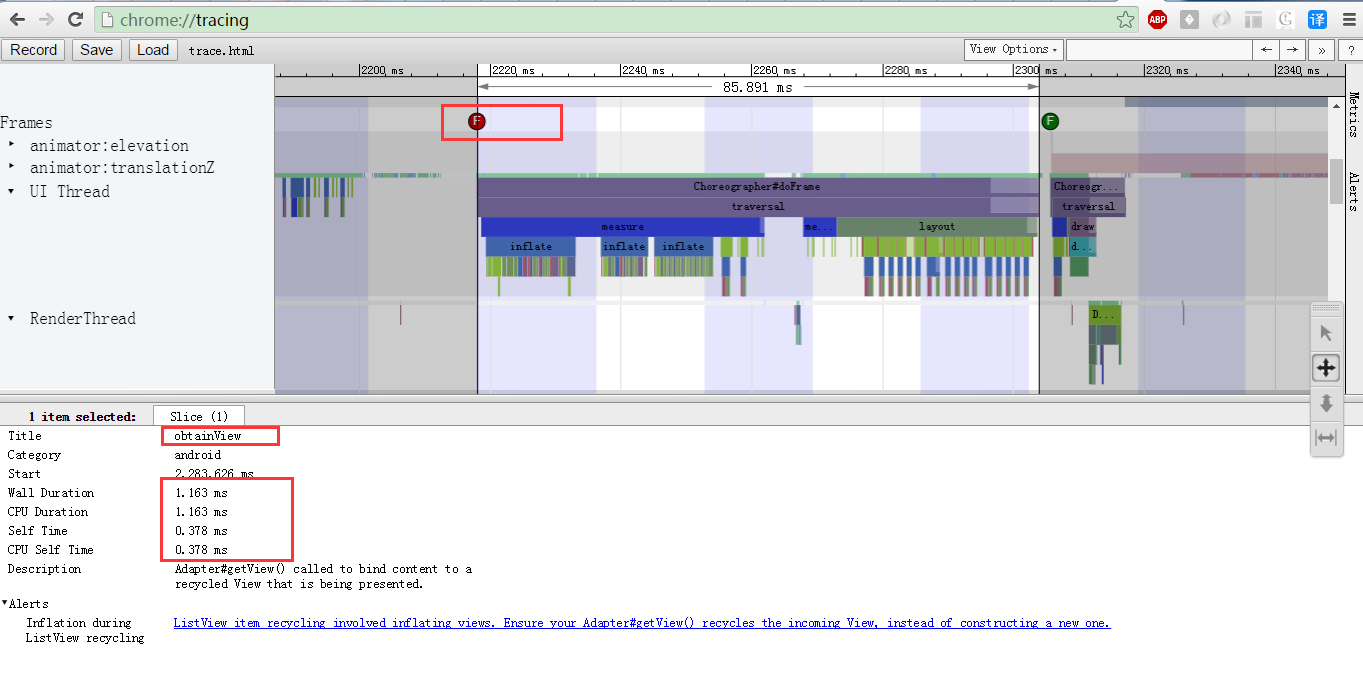
Task: Collapse the UI Thread track
Action: [12, 191]
